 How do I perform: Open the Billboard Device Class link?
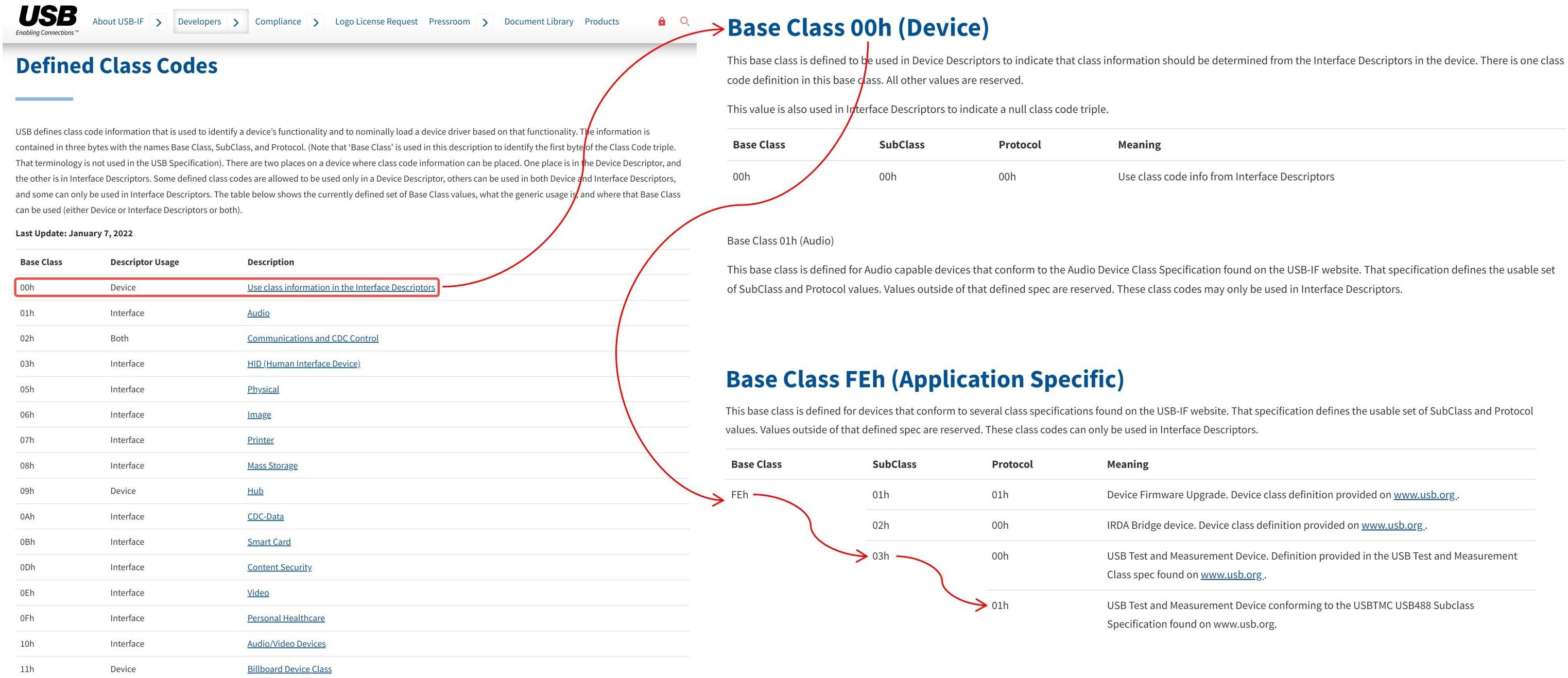[x=289, y=669]
